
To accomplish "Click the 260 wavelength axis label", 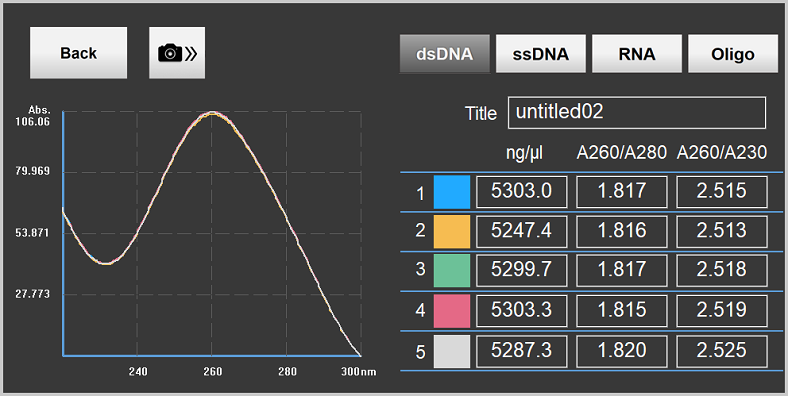I will [x=213, y=372].
